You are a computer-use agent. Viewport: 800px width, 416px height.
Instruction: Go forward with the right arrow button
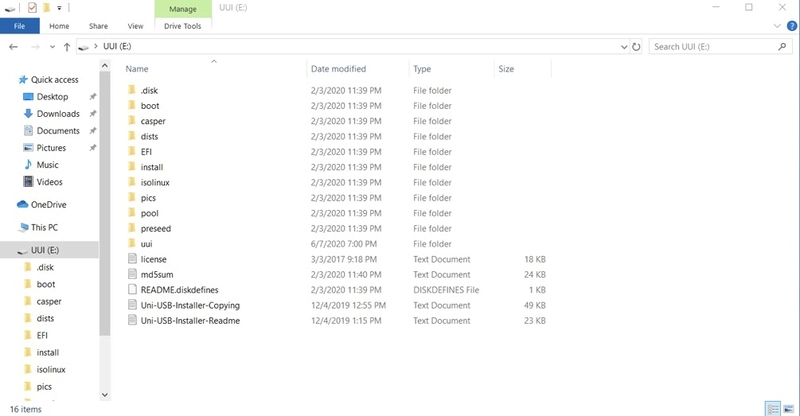coord(35,46)
